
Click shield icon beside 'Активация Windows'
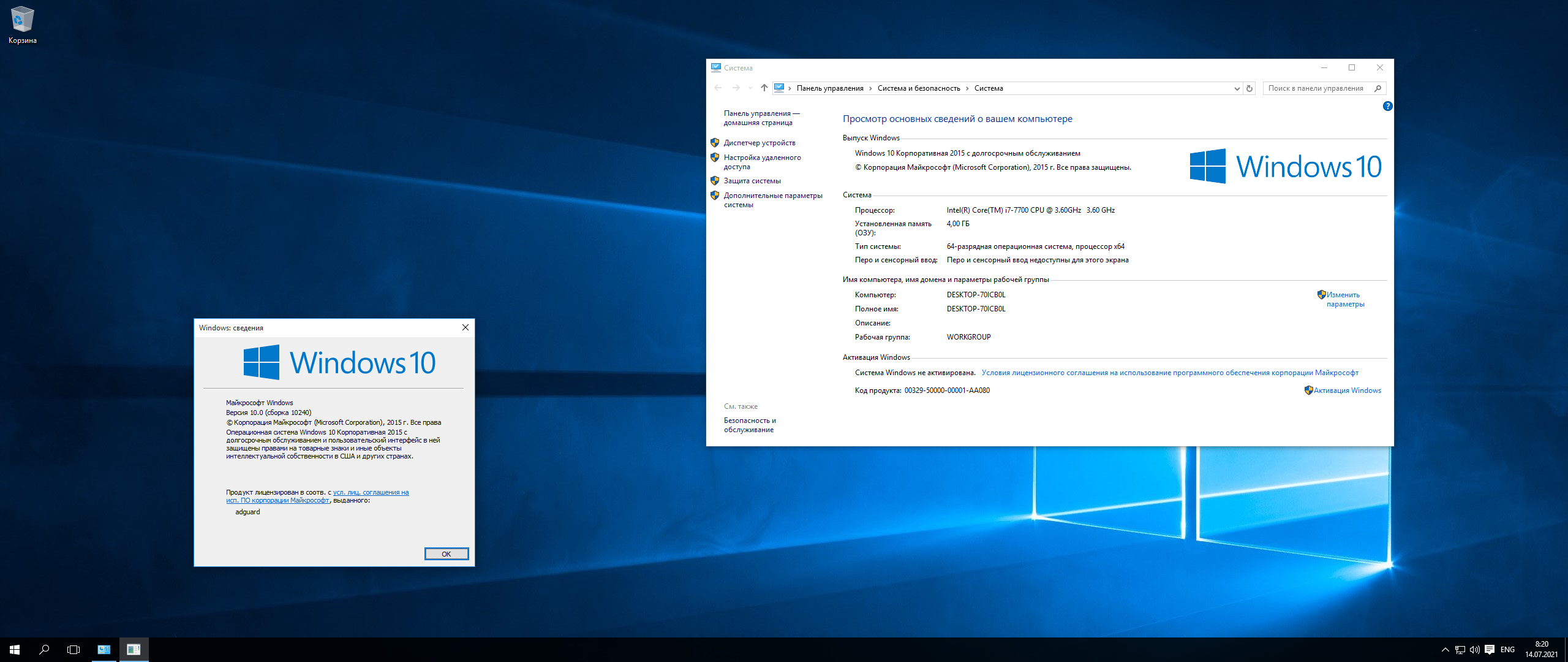pyautogui.click(x=1308, y=390)
